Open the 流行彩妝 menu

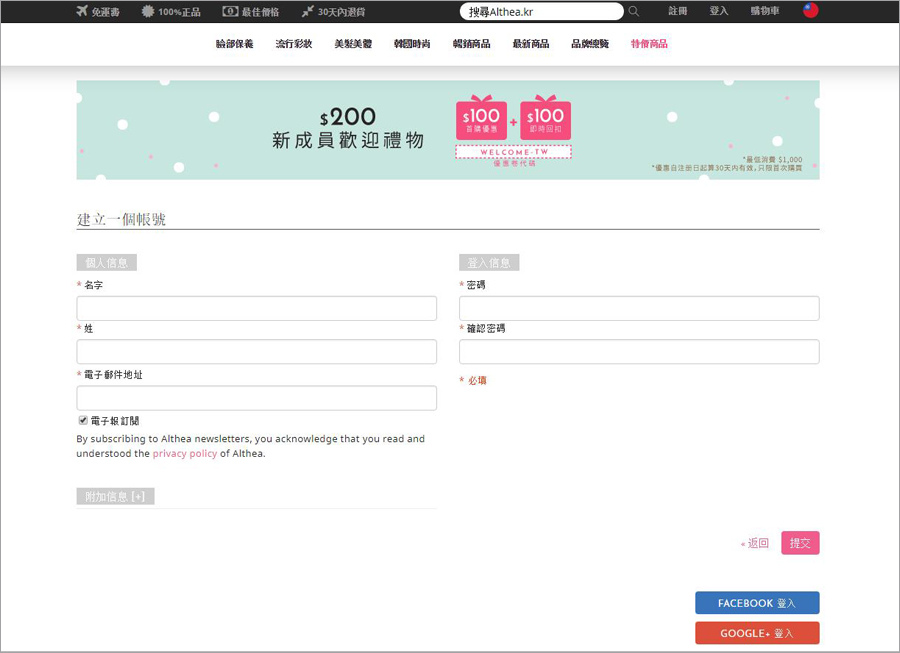point(294,44)
